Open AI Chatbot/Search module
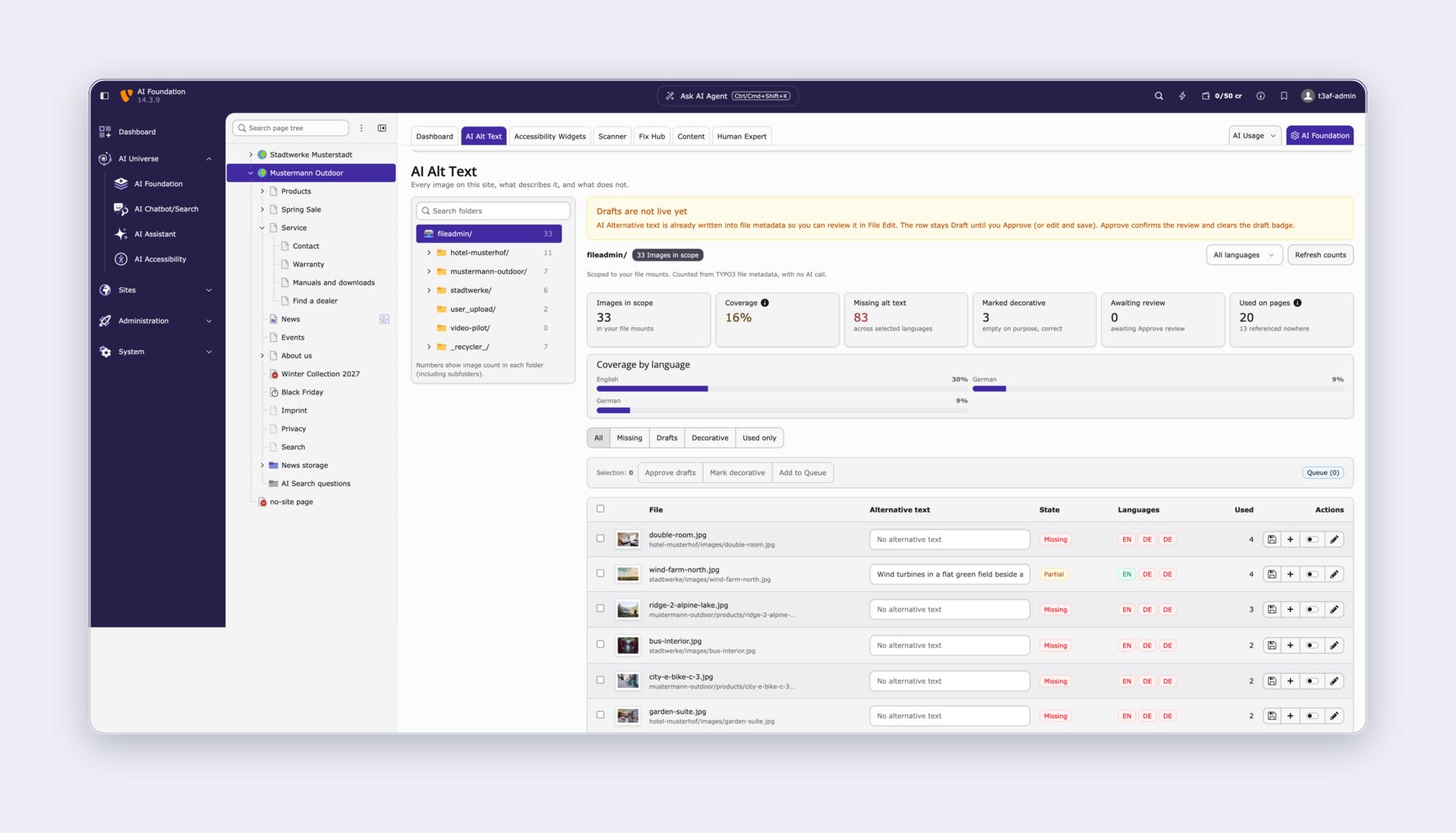This screenshot has height=833, width=1456. pyautogui.click(x=166, y=209)
